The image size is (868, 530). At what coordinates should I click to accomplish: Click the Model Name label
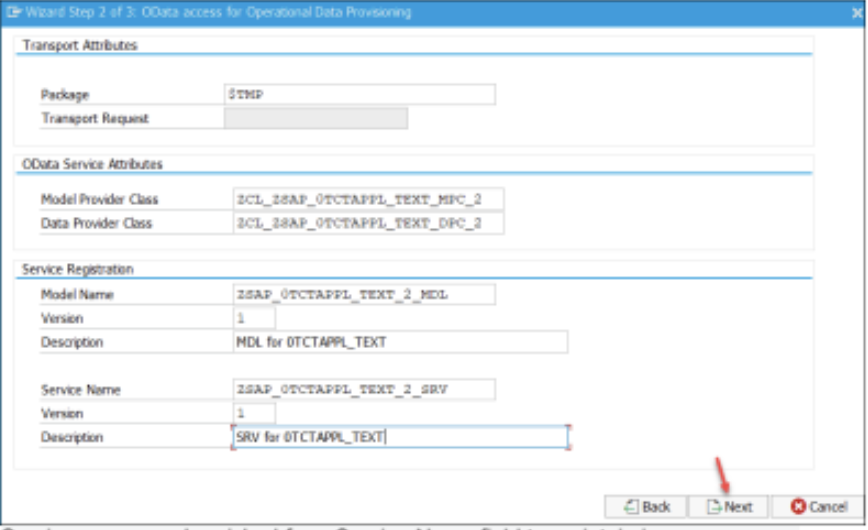(77, 295)
